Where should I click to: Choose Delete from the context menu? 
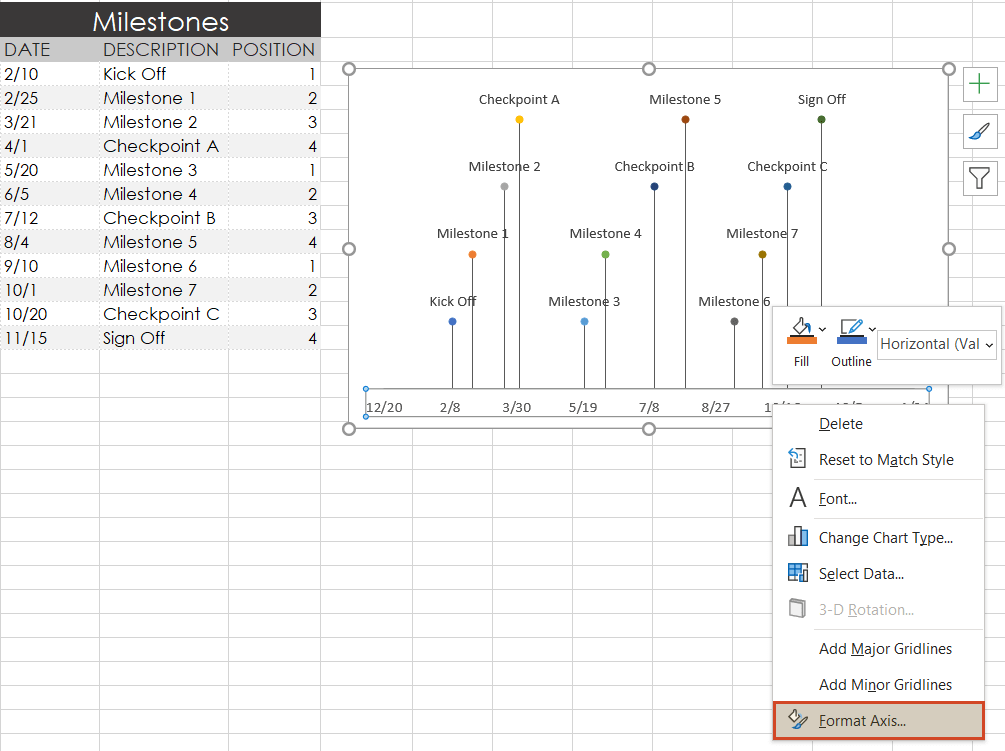pyautogui.click(x=840, y=423)
